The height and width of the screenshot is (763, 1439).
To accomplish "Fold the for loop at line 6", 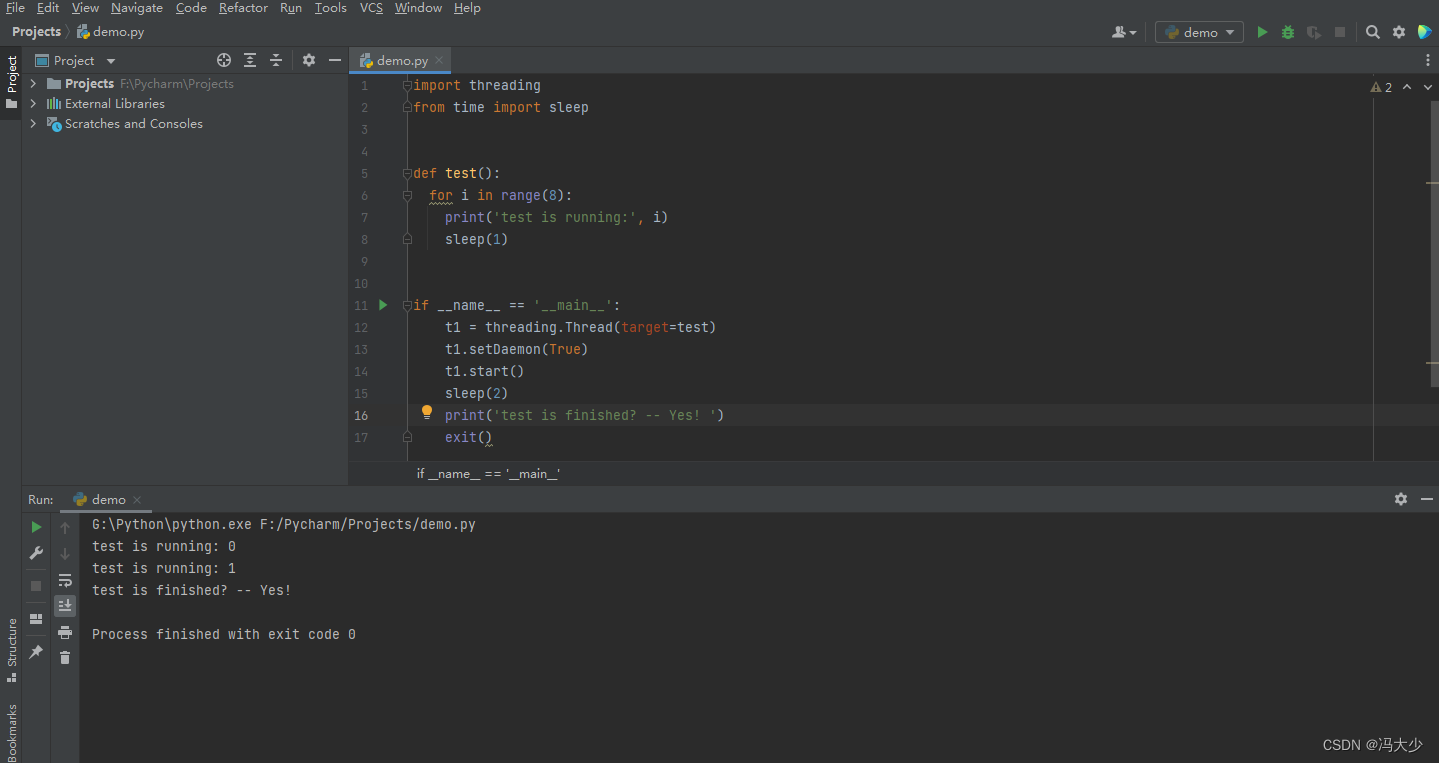I will (x=407, y=195).
